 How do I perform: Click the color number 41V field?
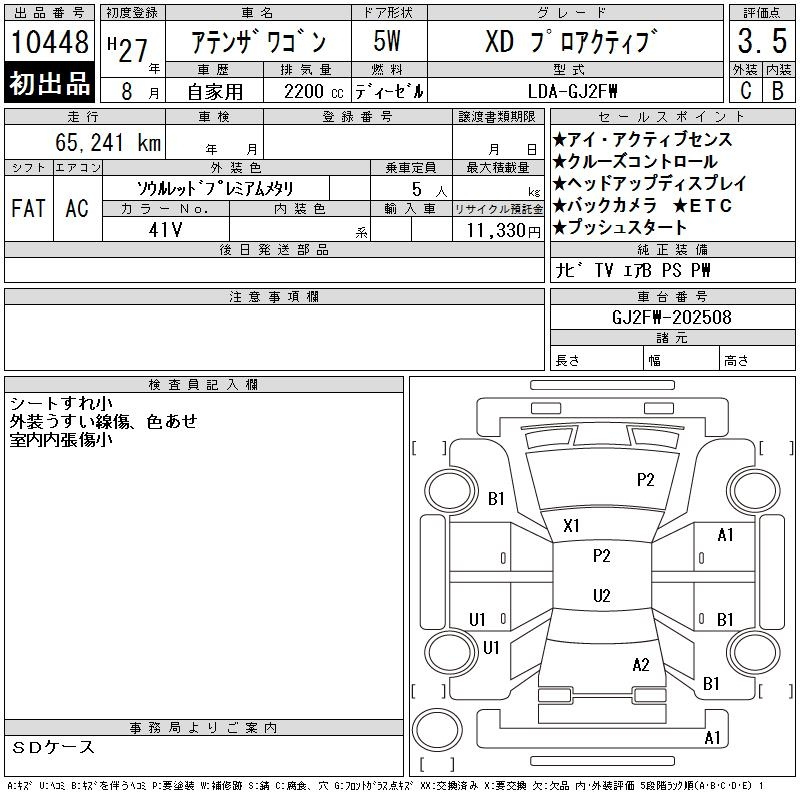point(166,230)
